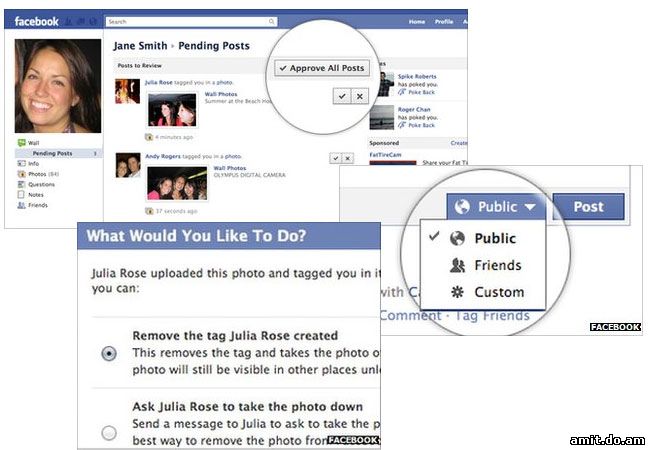Image resolution: width=650 pixels, height=450 pixels.
Task: Open Questions in the left sidebar
Action: [x=41, y=184]
